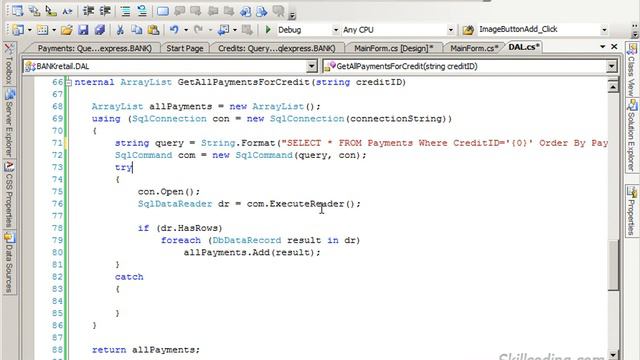This screenshot has height=360, width=640.
Task: Open the Solution Explorer side panel
Action: click(631, 136)
